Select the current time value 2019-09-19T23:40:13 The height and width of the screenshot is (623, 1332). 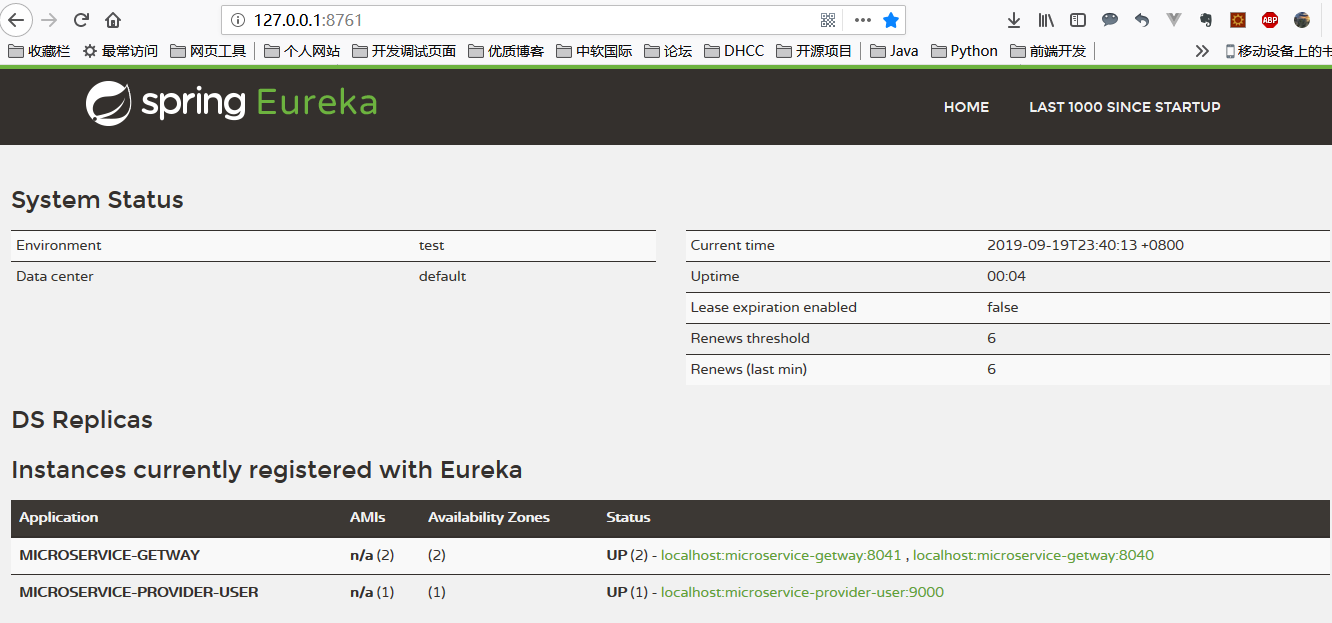(1085, 245)
